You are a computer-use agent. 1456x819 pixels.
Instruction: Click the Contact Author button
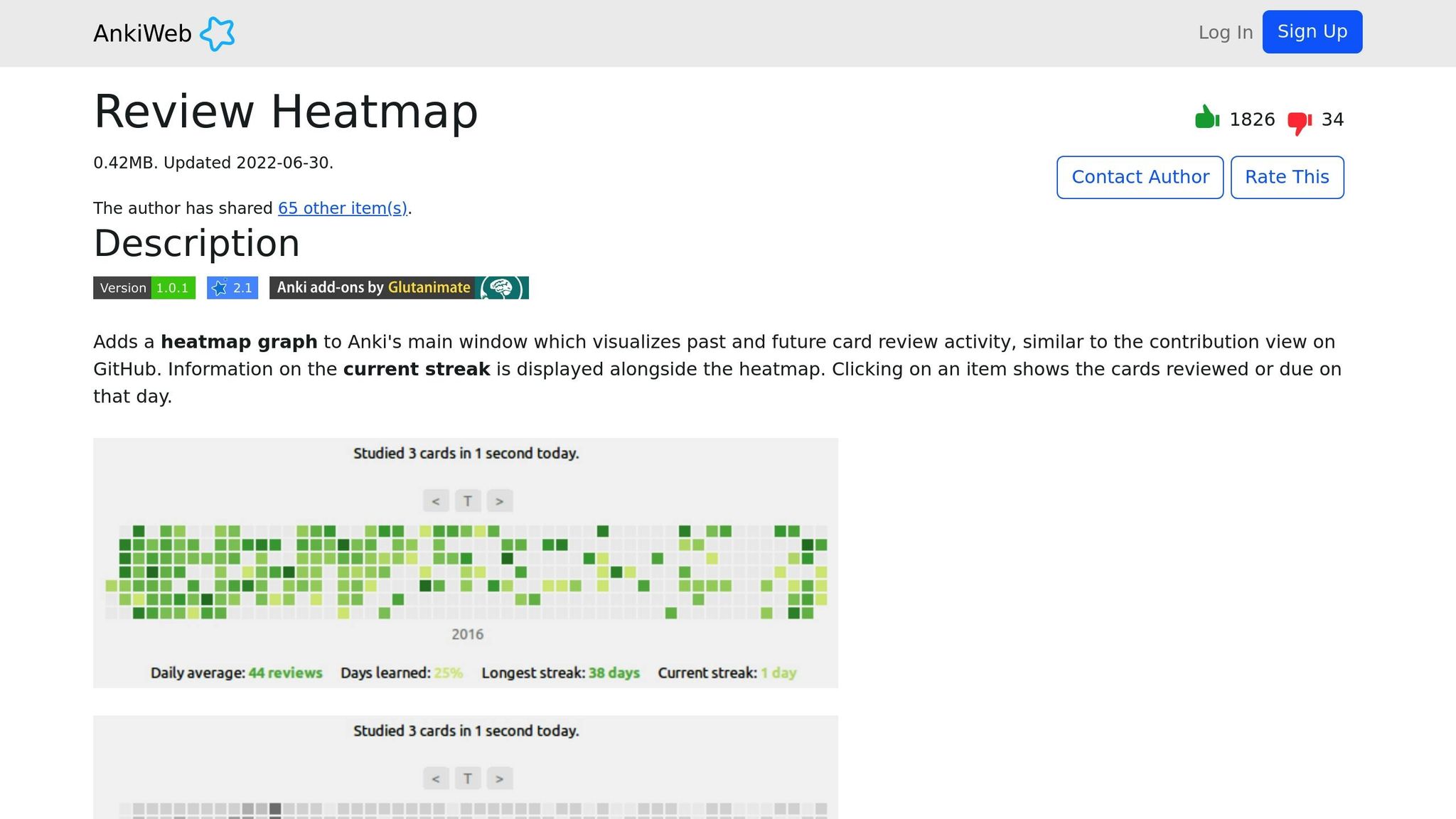1140,177
